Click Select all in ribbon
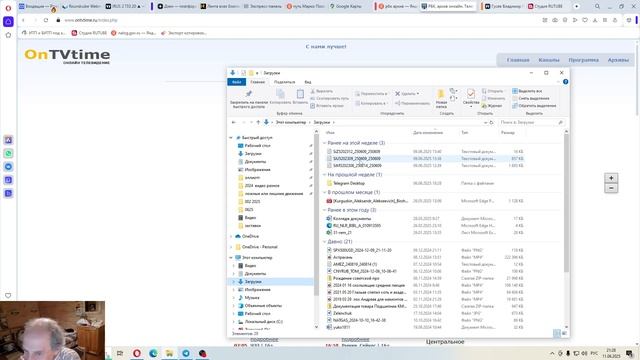The width and height of the screenshot is (640, 360). click(x=527, y=91)
